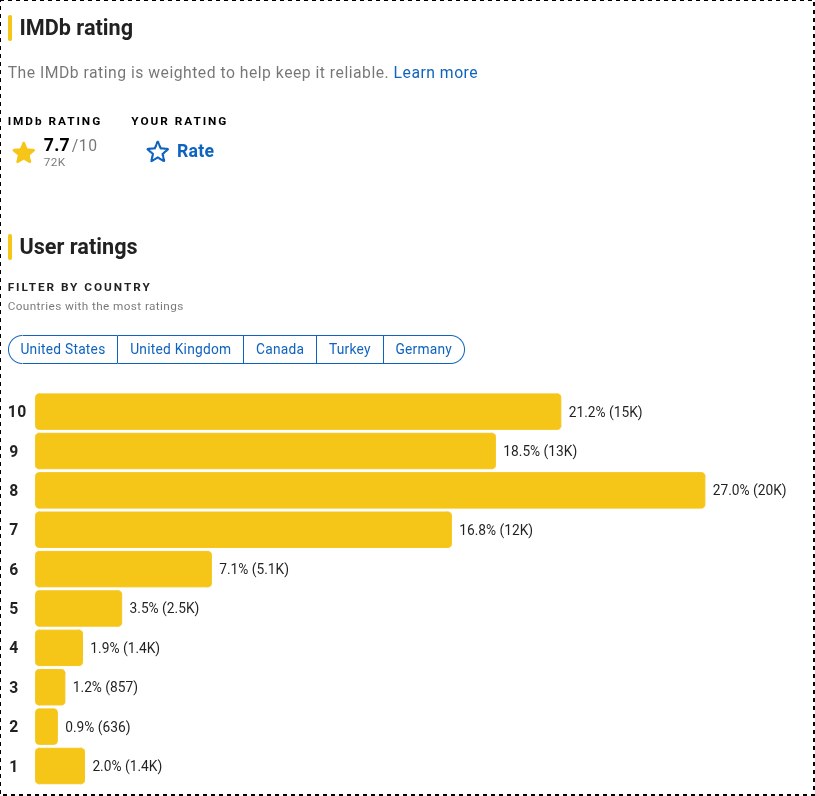The height and width of the screenshot is (796, 815).
Task: Click the 10-star rating bar
Action: click(x=298, y=412)
